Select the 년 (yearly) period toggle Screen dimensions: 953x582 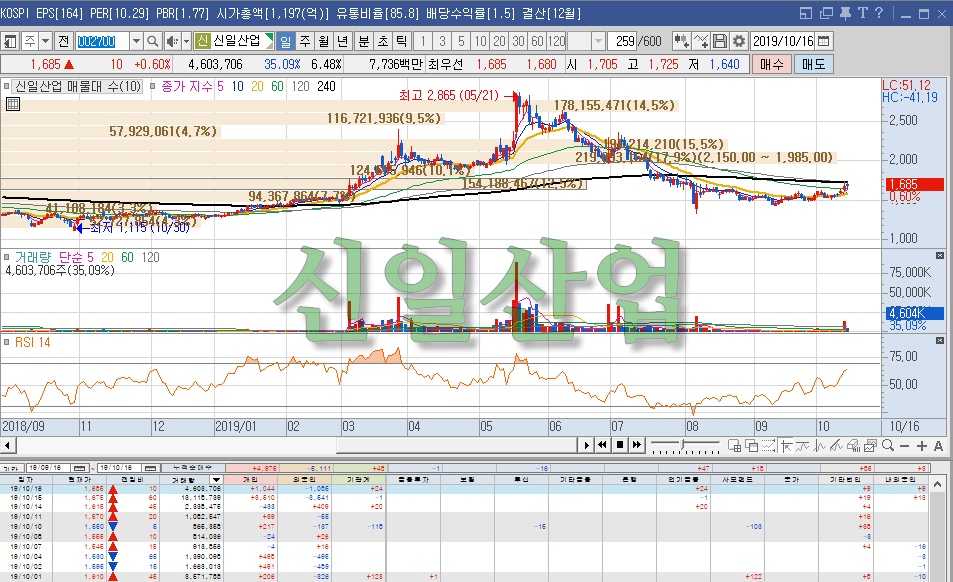click(x=343, y=41)
